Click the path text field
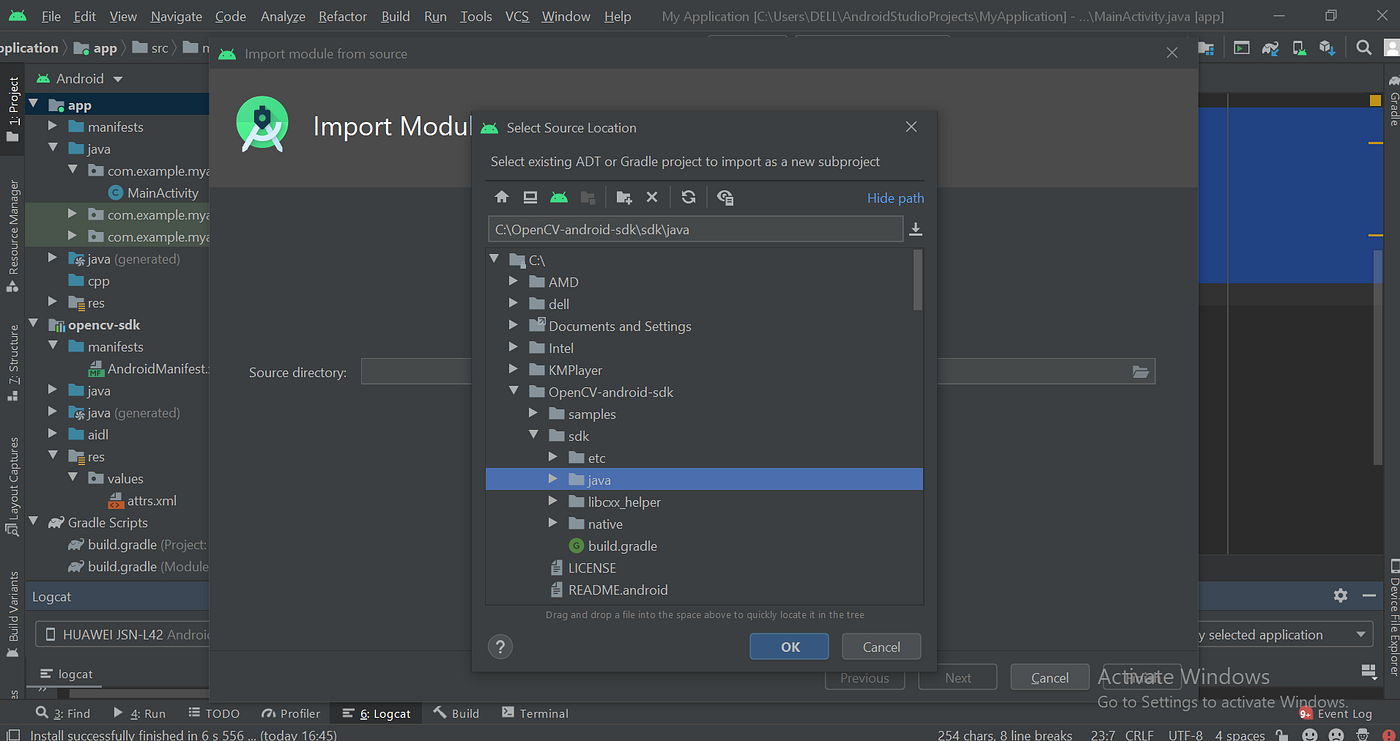Viewport: 1400px width, 741px height. (x=695, y=229)
